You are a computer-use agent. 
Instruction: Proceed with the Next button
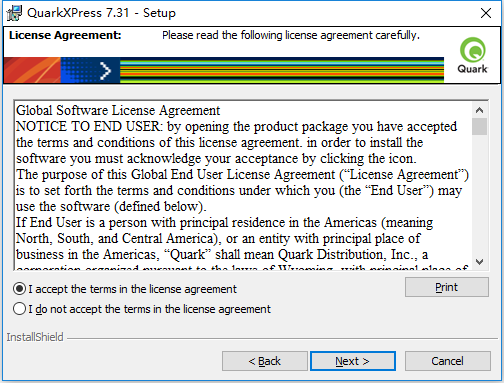(353, 361)
